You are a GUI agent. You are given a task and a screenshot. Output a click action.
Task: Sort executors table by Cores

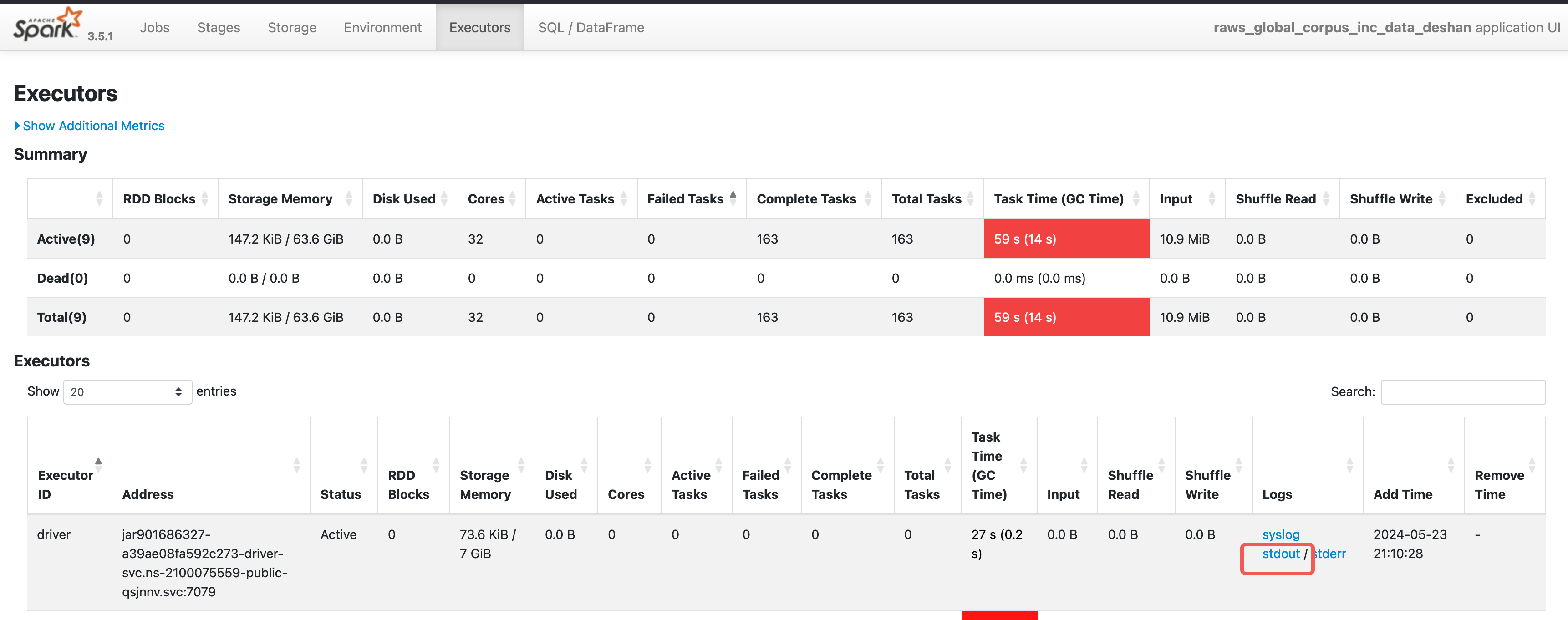tap(629, 466)
